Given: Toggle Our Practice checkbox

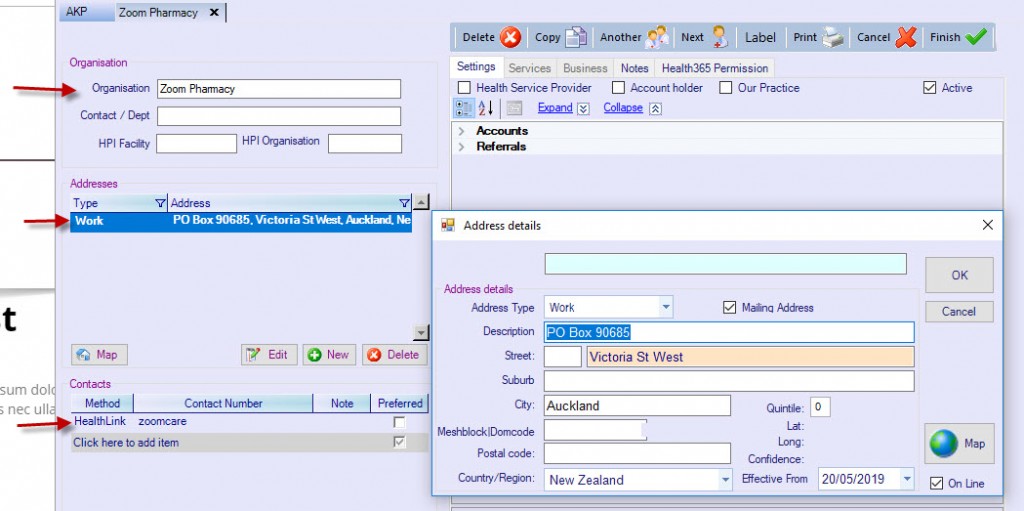Looking at the screenshot, I should [x=726, y=88].
